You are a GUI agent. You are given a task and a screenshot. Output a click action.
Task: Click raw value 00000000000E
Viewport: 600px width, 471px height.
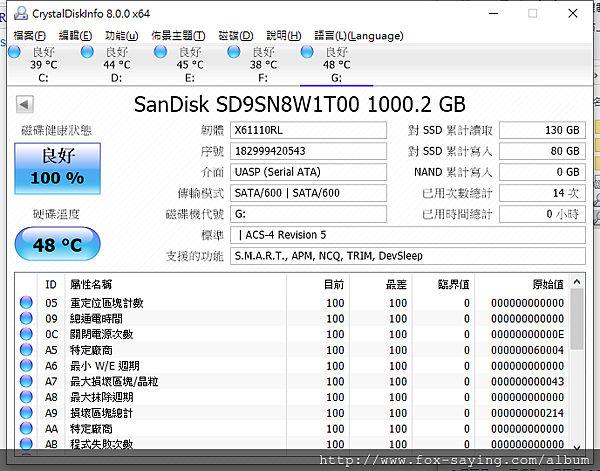527,334
